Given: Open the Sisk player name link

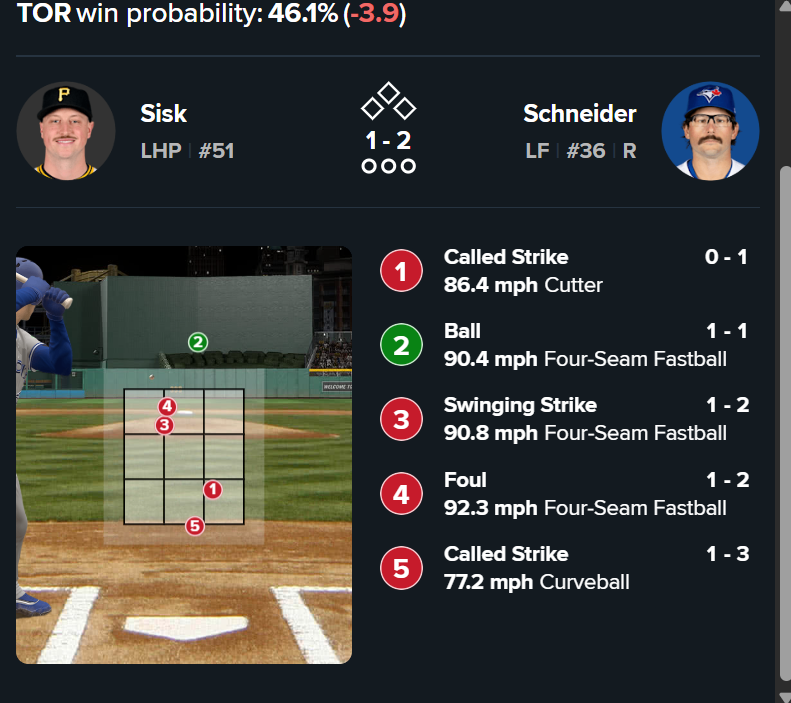Looking at the screenshot, I should [164, 114].
